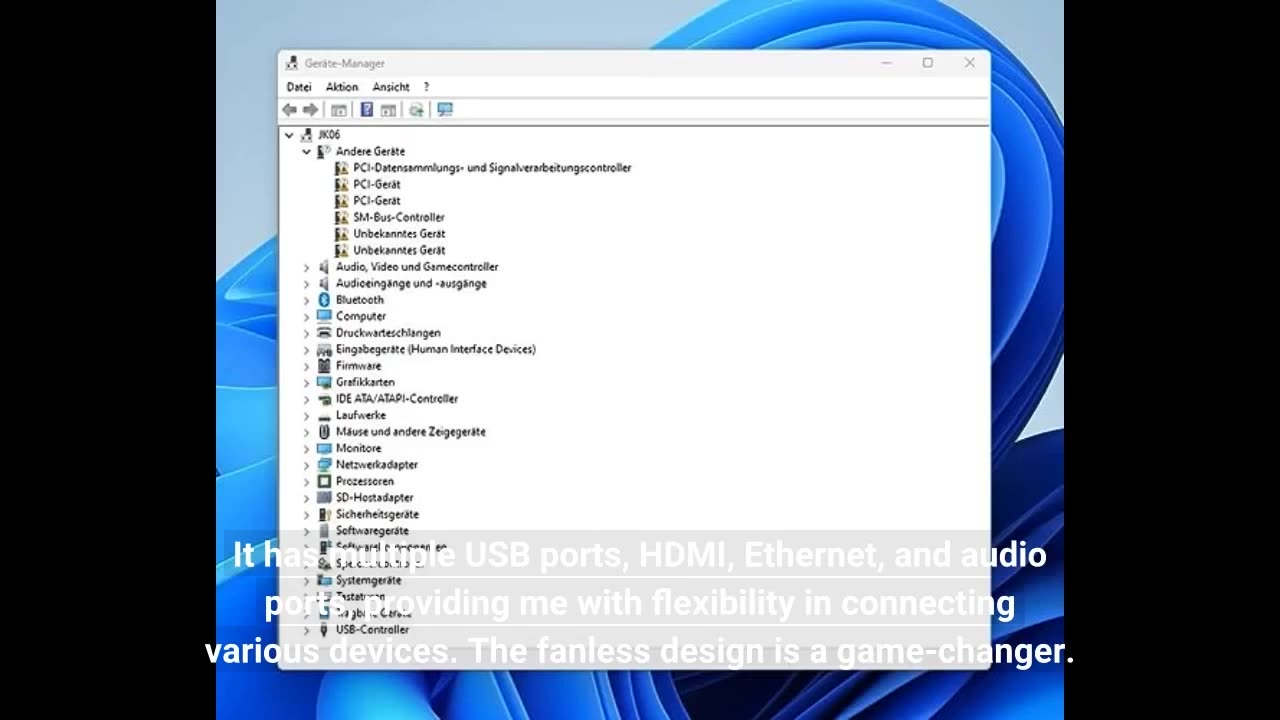
Task: Click the green update driver toolbar icon
Action: pyautogui.click(x=416, y=110)
